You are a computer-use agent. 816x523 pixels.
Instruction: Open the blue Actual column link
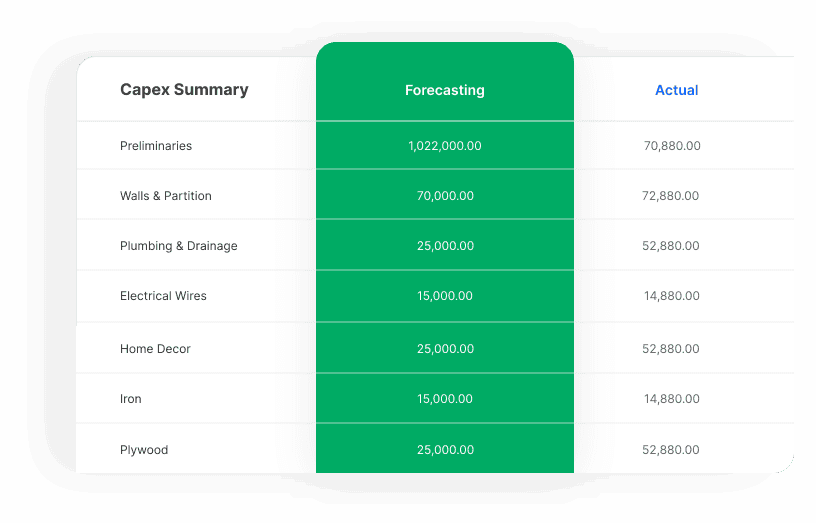676,90
